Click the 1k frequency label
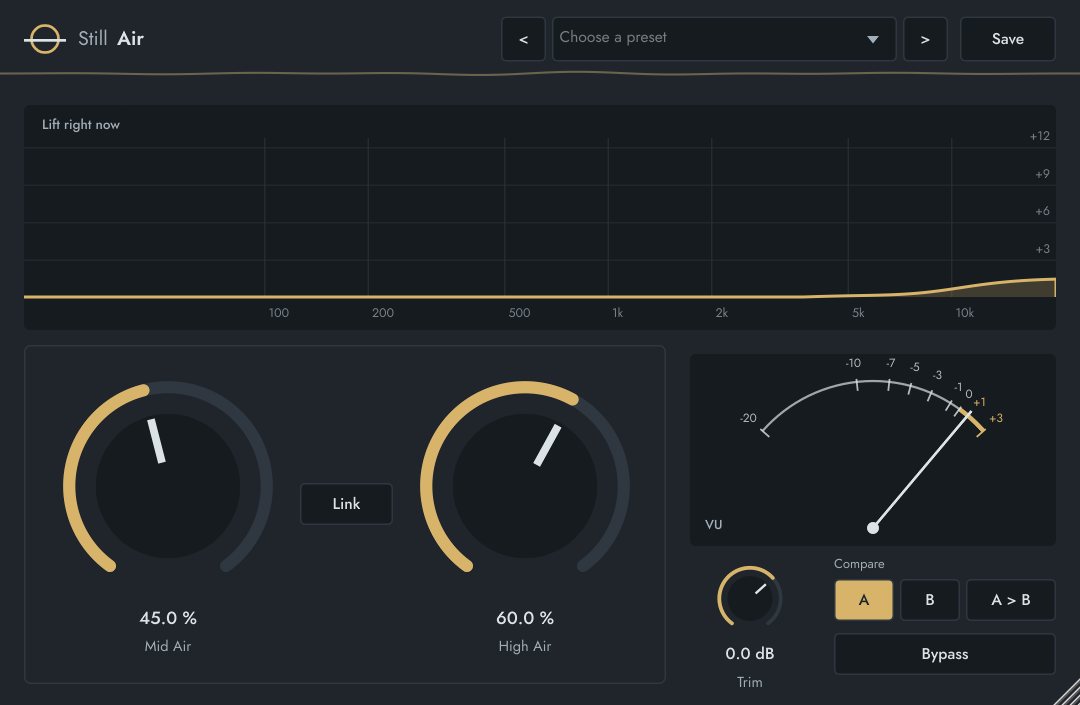The width and height of the screenshot is (1080, 705). [x=617, y=313]
